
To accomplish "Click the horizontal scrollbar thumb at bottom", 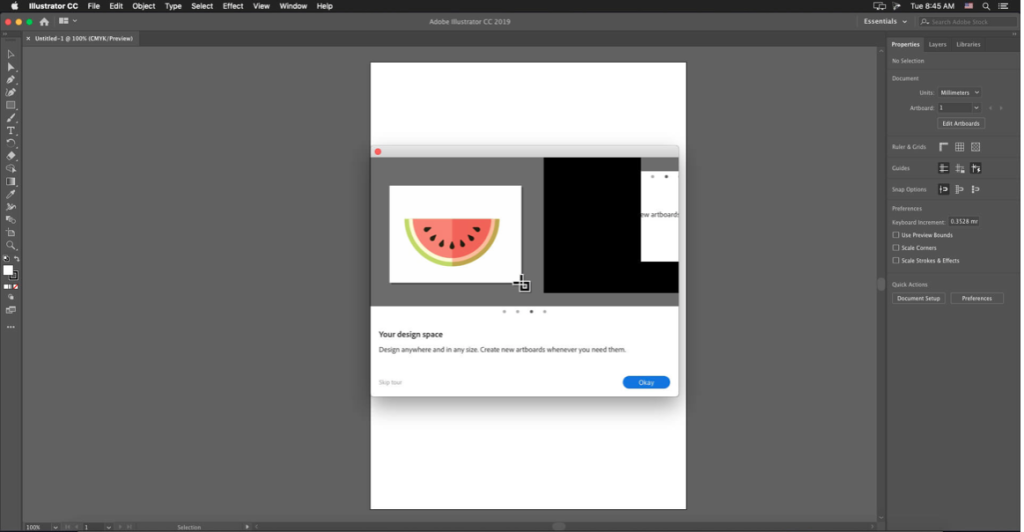I will pyautogui.click(x=558, y=526).
